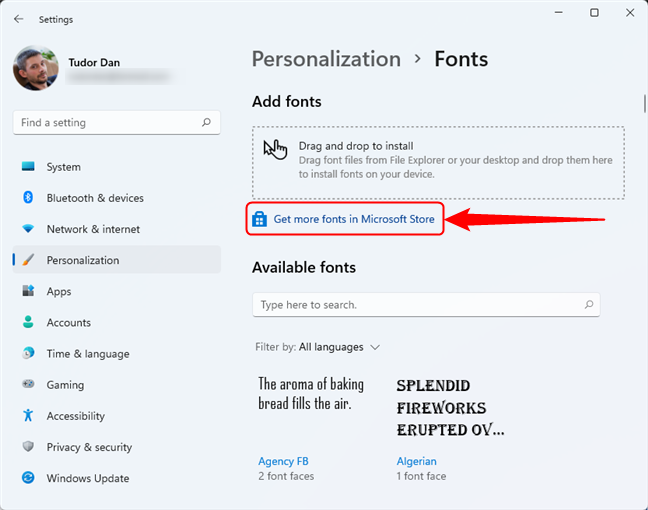648x510 pixels.
Task: Click magnifier icon in fonts search box
Action: [589, 305]
